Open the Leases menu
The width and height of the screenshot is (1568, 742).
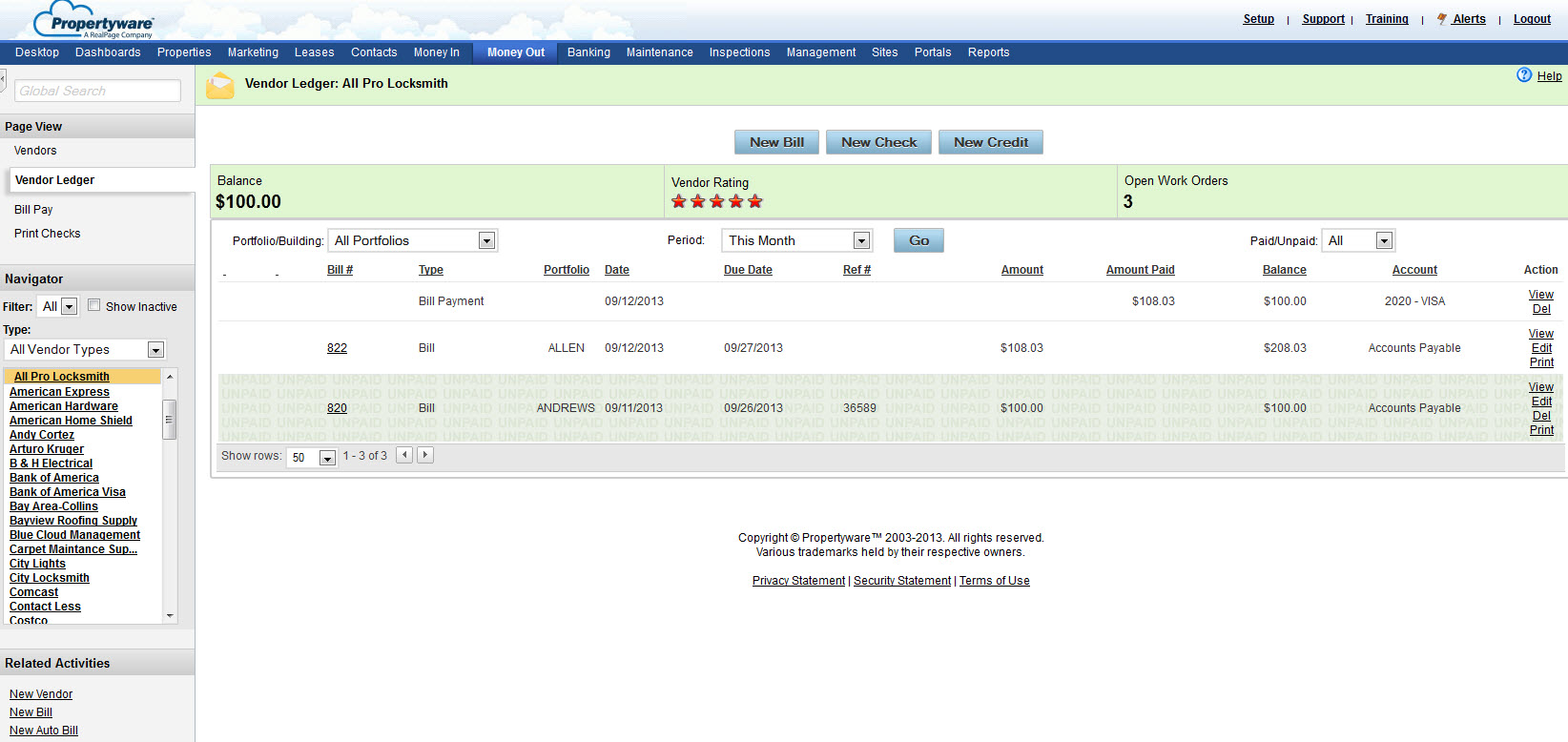click(x=314, y=52)
